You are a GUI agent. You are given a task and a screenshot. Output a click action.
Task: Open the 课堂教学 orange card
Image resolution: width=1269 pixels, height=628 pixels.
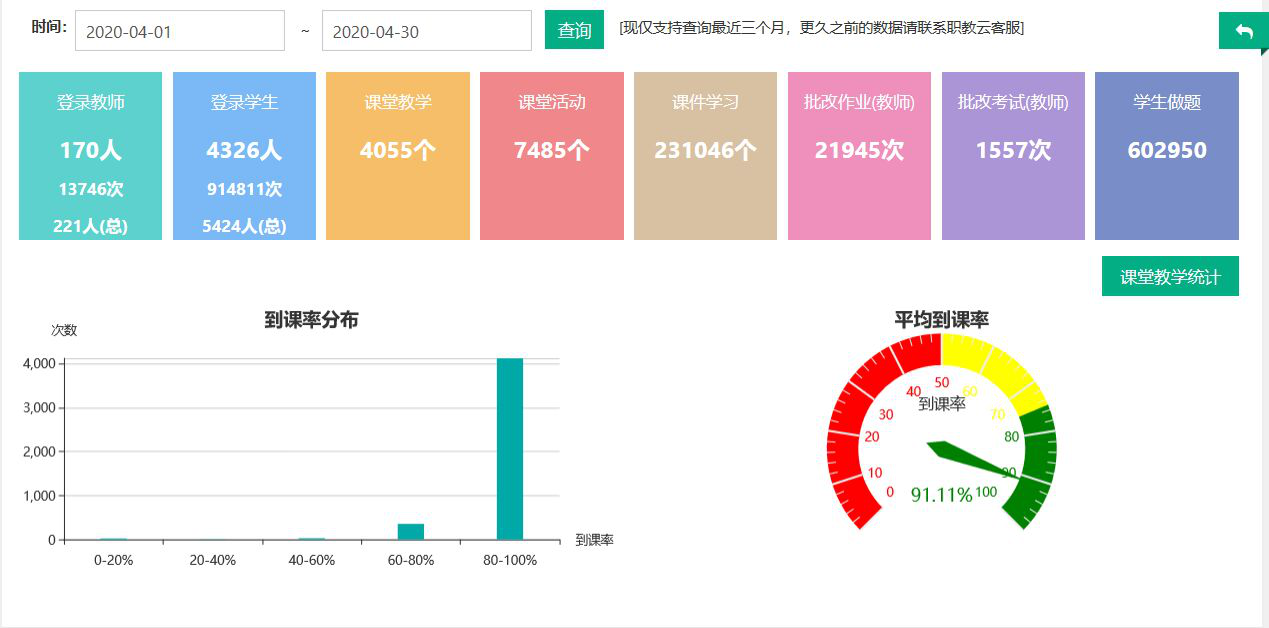click(x=397, y=156)
